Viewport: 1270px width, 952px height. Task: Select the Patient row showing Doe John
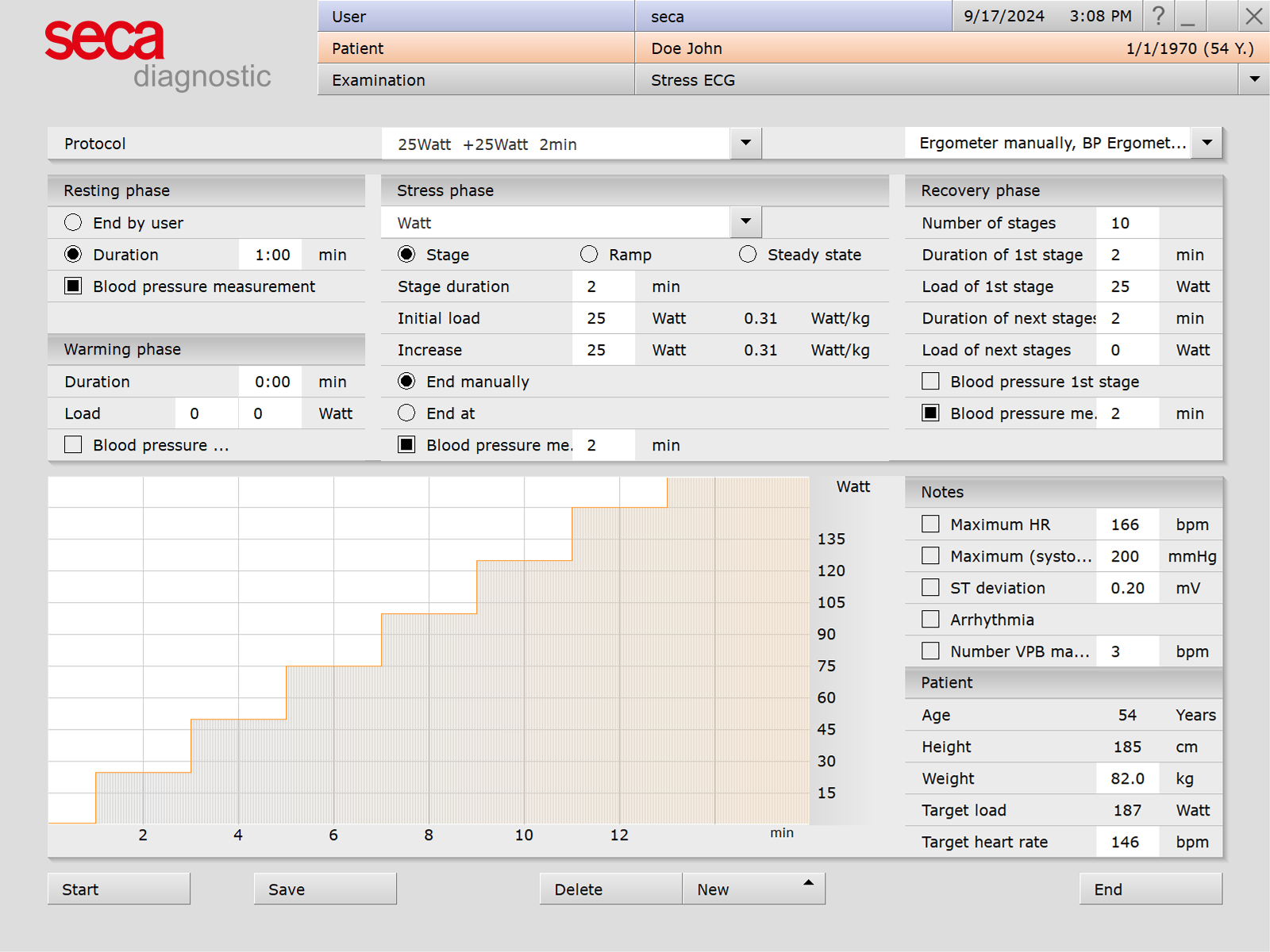coord(686,48)
